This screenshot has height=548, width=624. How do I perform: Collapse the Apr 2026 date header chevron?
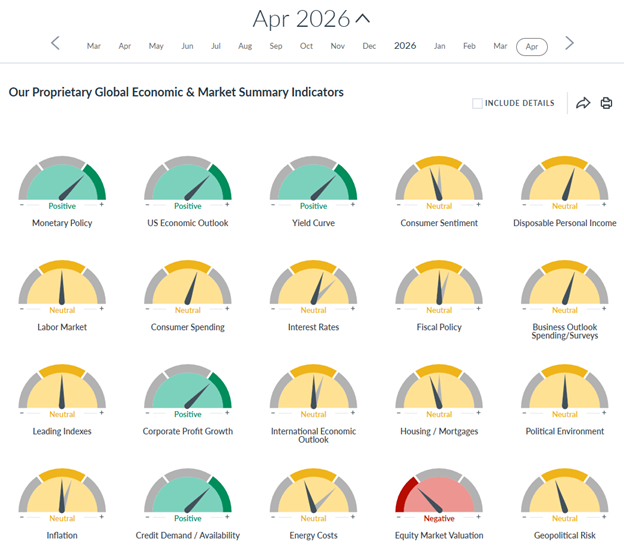coord(363,19)
